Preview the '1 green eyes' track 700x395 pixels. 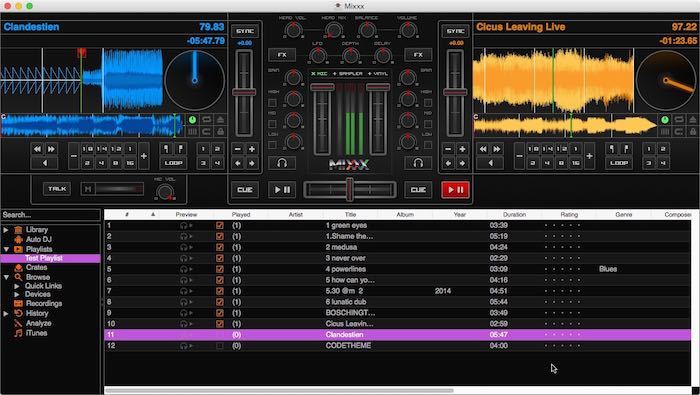click(186, 225)
